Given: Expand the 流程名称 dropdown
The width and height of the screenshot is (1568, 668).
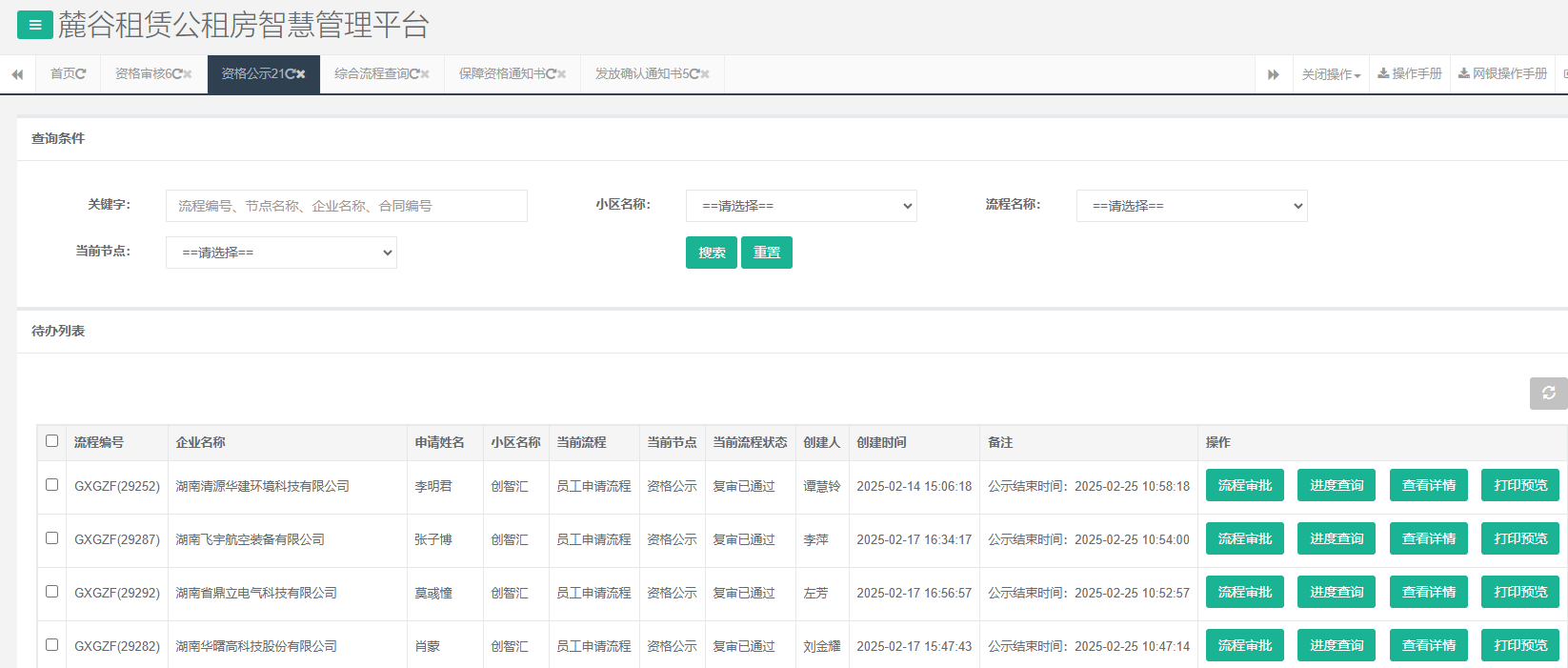Looking at the screenshot, I should [x=1191, y=206].
